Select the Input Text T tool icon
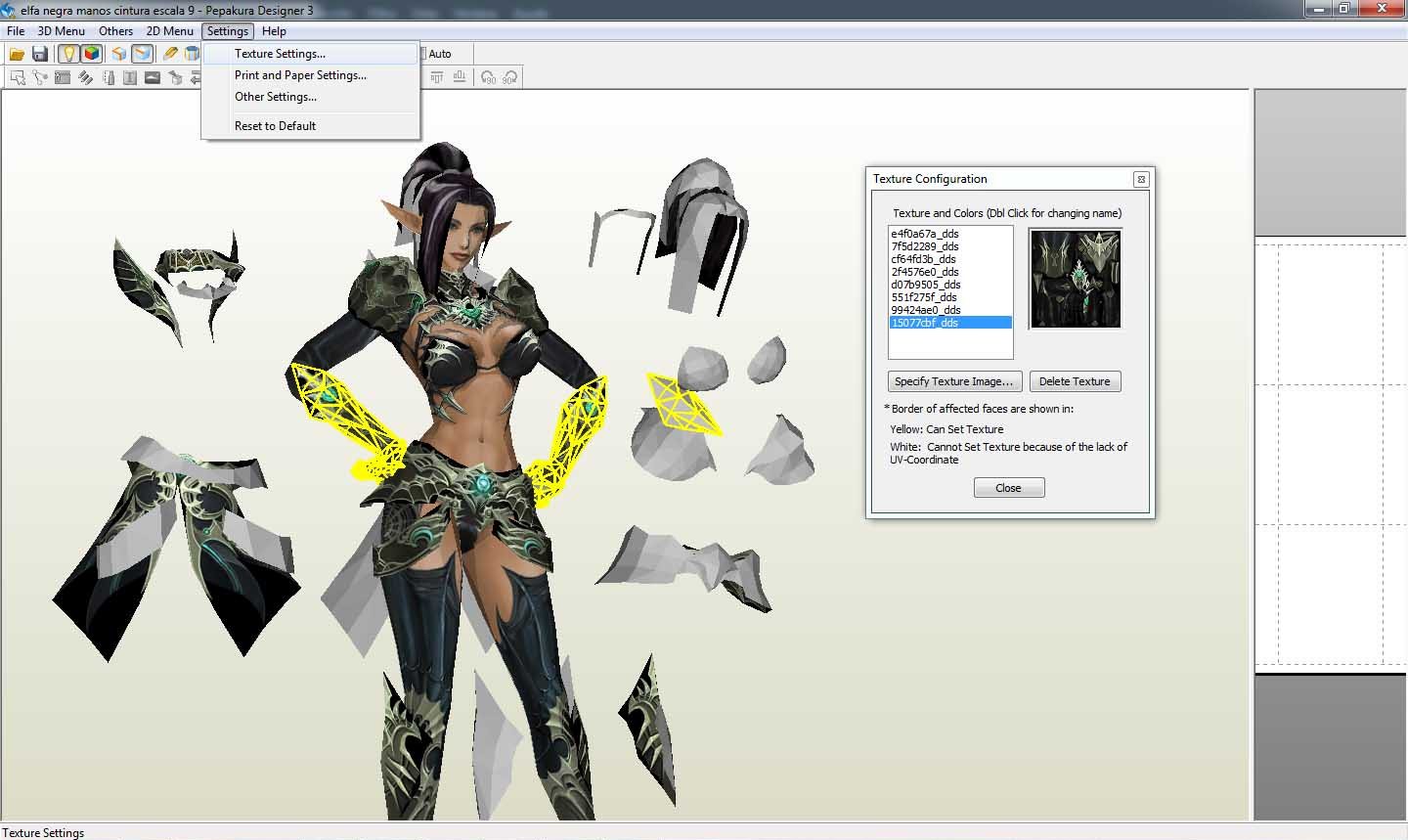The height and width of the screenshot is (840, 1408). (x=130, y=77)
